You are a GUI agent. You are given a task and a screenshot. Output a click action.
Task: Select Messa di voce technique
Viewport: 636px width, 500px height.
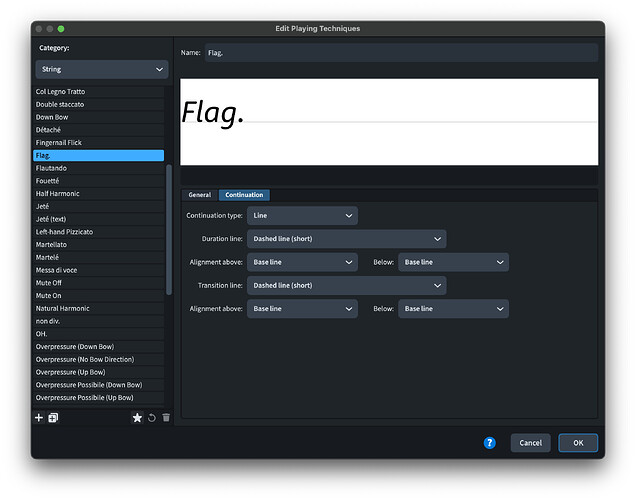point(99,270)
